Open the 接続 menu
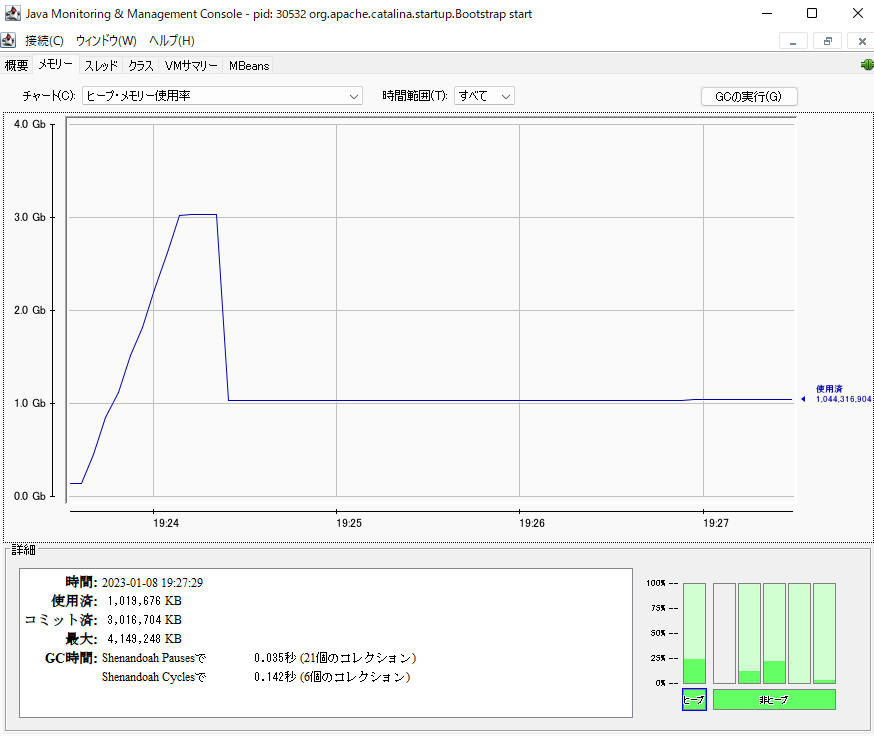Viewport: 874px width, 736px height. click(44, 41)
